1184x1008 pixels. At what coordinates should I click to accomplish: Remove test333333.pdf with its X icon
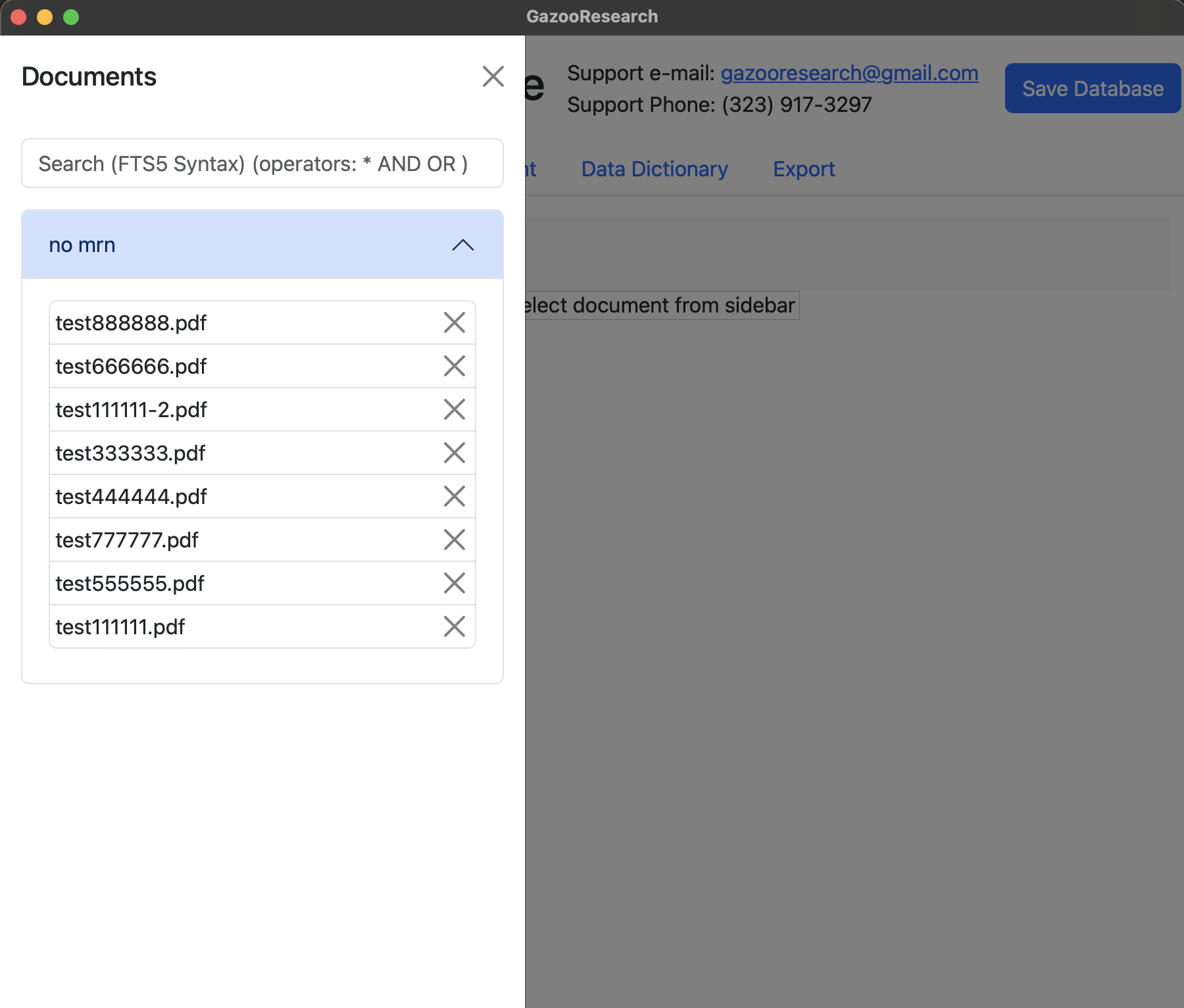[454, 453]
